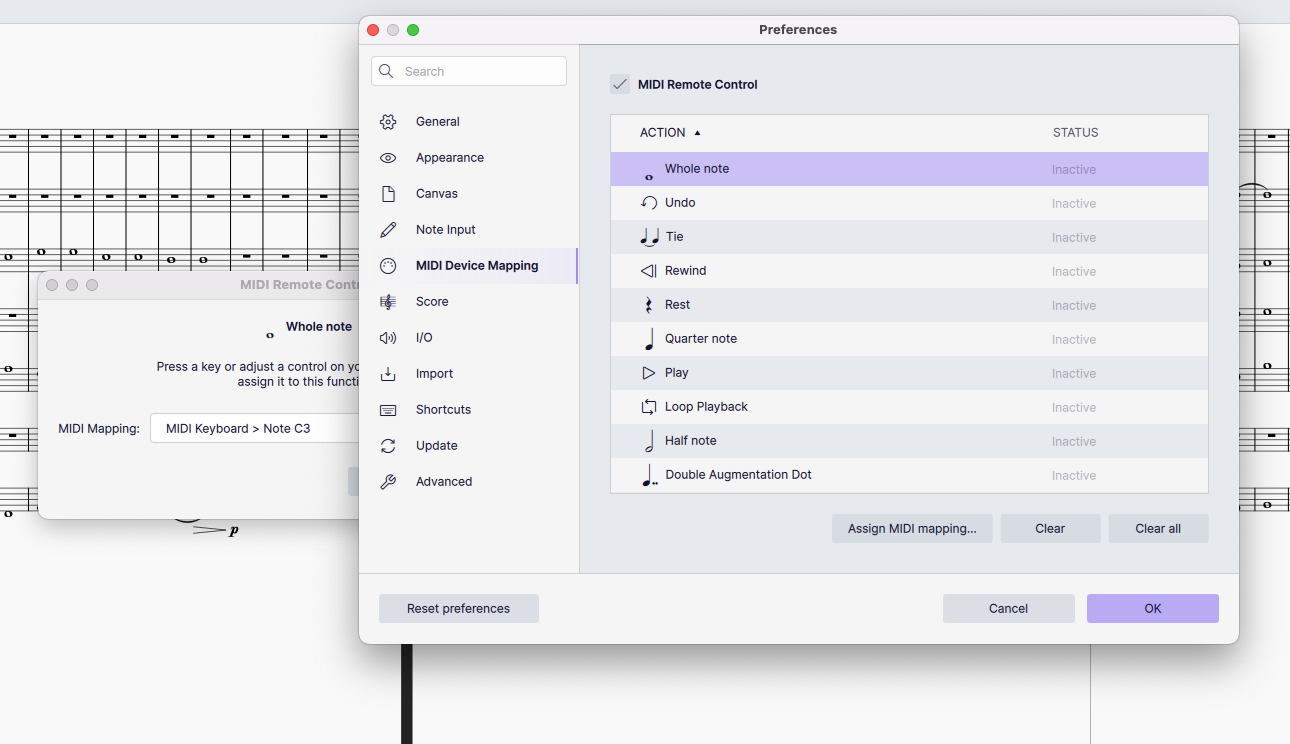Click the Rewind icon in action list
The height and width of the screenshot is (744, 1290).
[649, 271]
